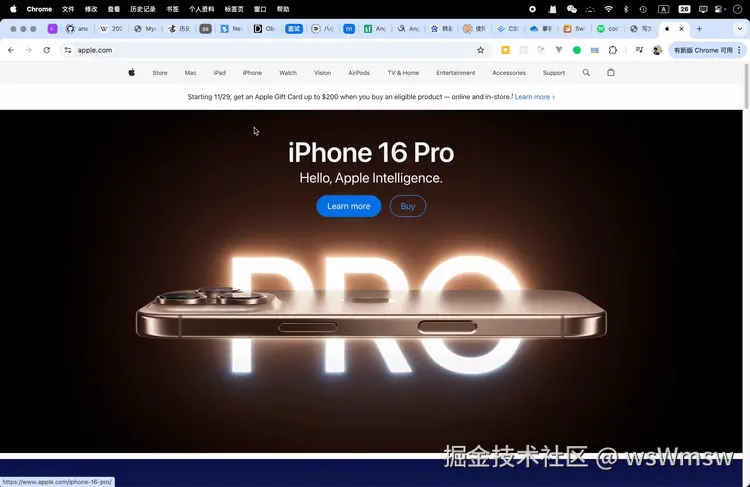Bookmark this page with the star icon
The image size is (750, 487).
click(x=481, y=50)
